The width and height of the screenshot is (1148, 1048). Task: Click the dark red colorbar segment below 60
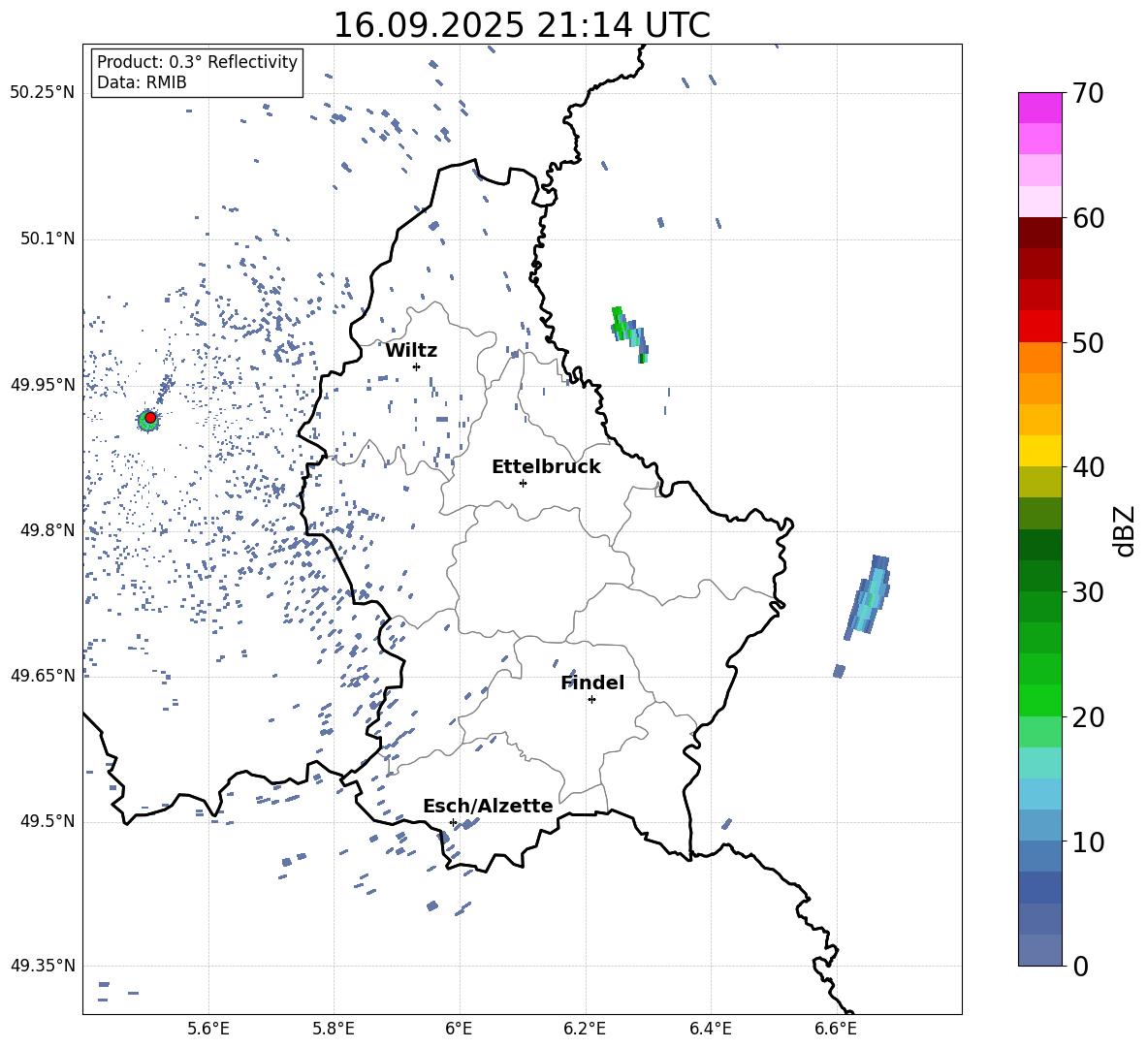1039,233
